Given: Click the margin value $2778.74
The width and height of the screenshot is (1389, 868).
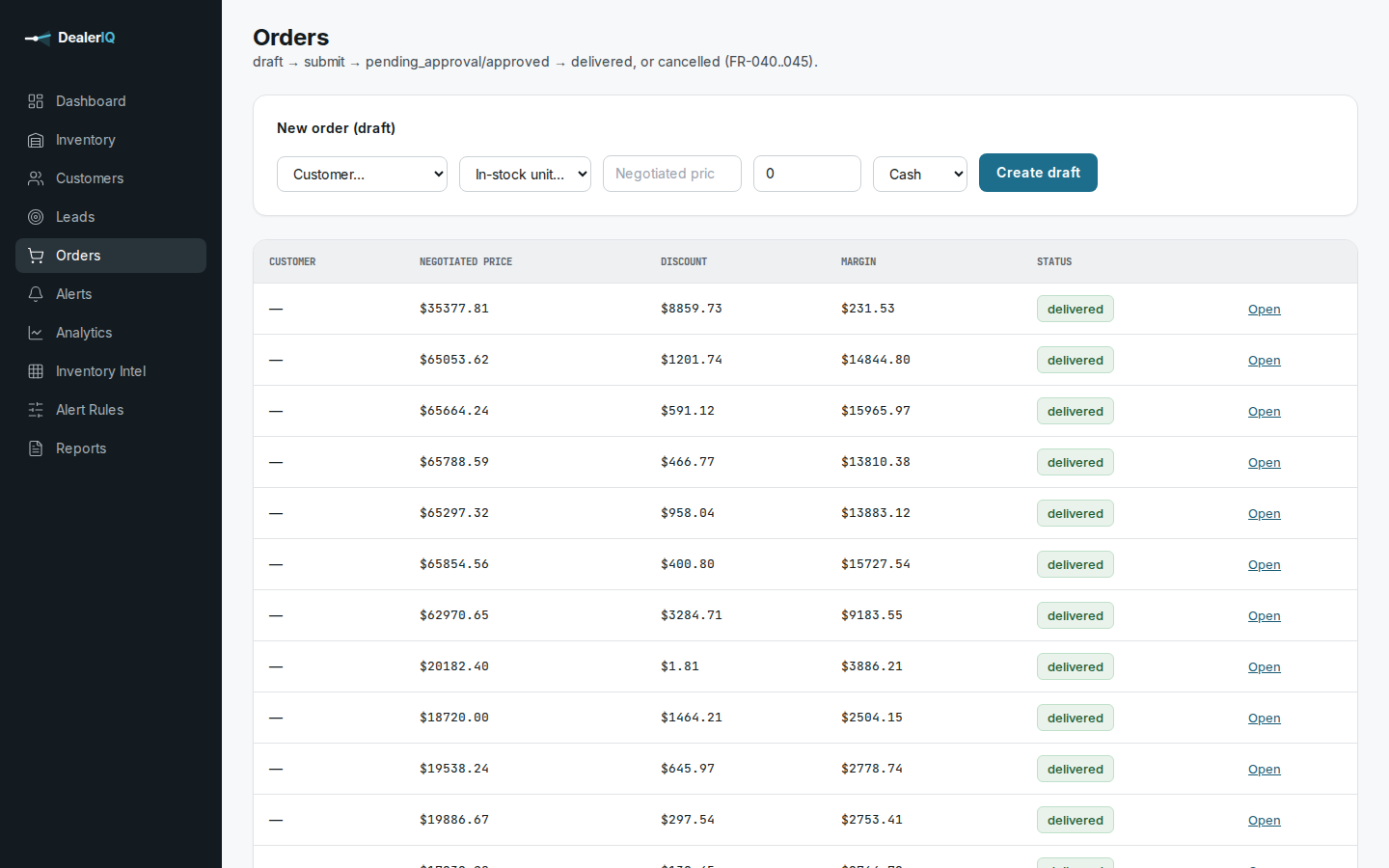Looking at the screenshot, I should 872,769.
